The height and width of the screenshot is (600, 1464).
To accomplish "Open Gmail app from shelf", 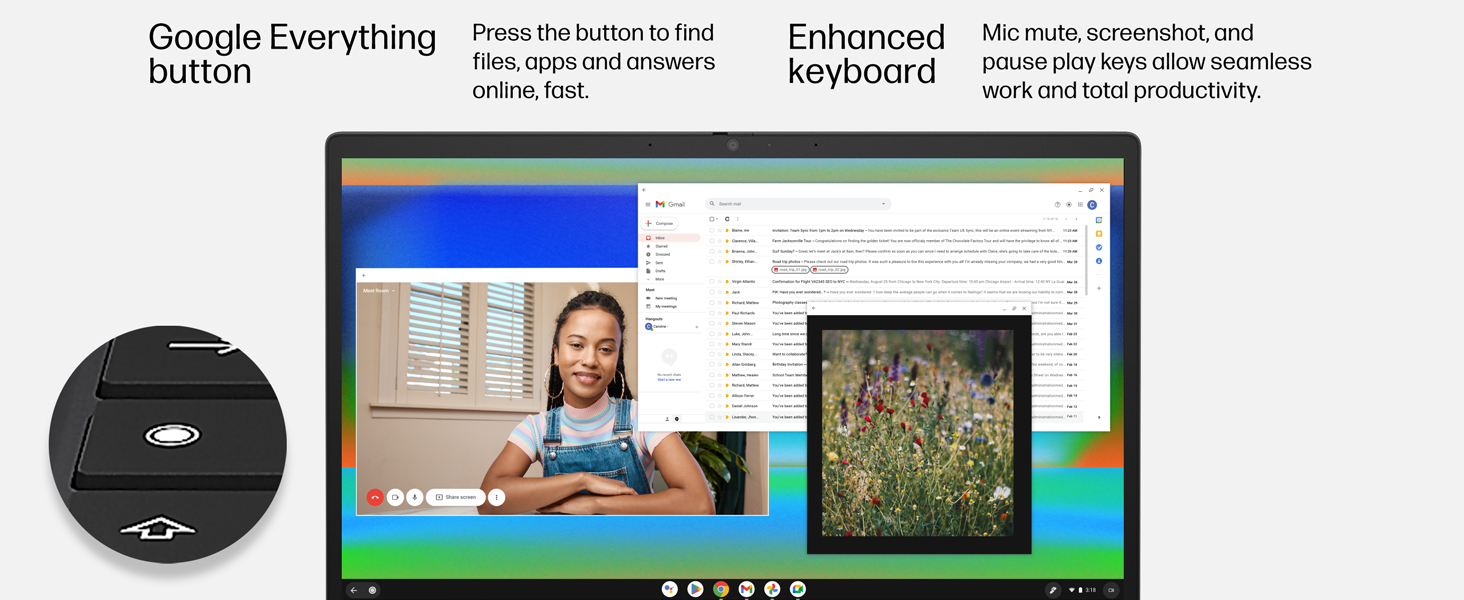I will [x=746, y=590].
